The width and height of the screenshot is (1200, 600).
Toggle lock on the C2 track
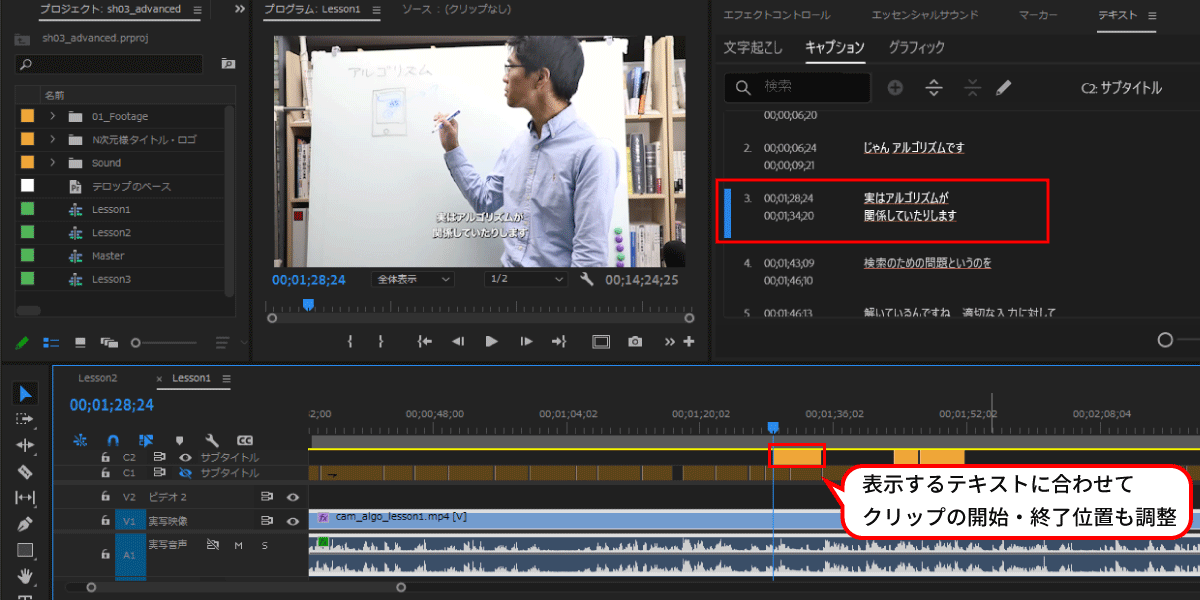click(x=105, y=457)
